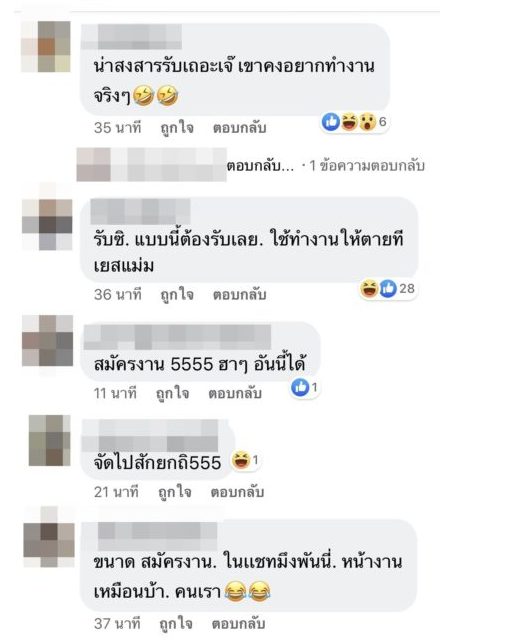
Task: Click the 21 นาที timestamp
Action: point(116,492)
